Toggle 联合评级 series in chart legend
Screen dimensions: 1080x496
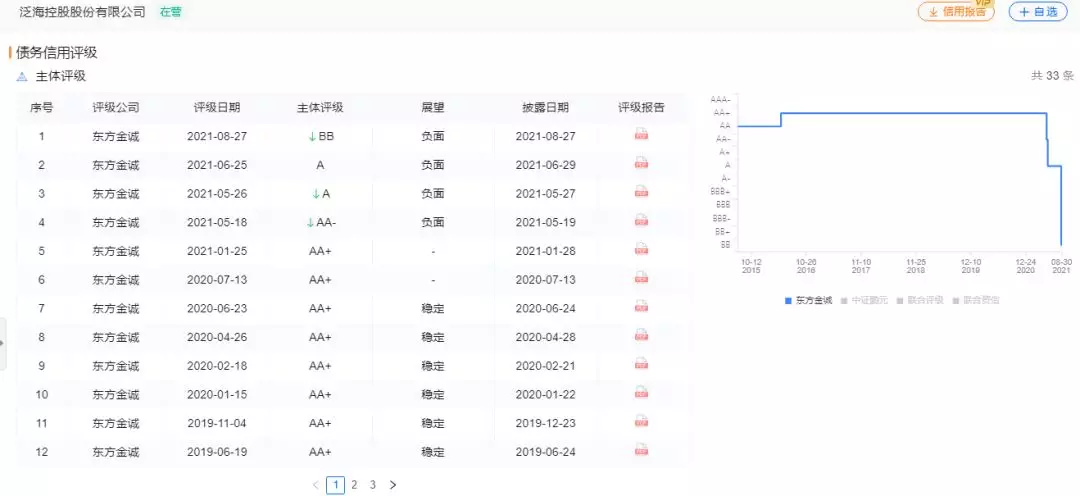[920, 300]
